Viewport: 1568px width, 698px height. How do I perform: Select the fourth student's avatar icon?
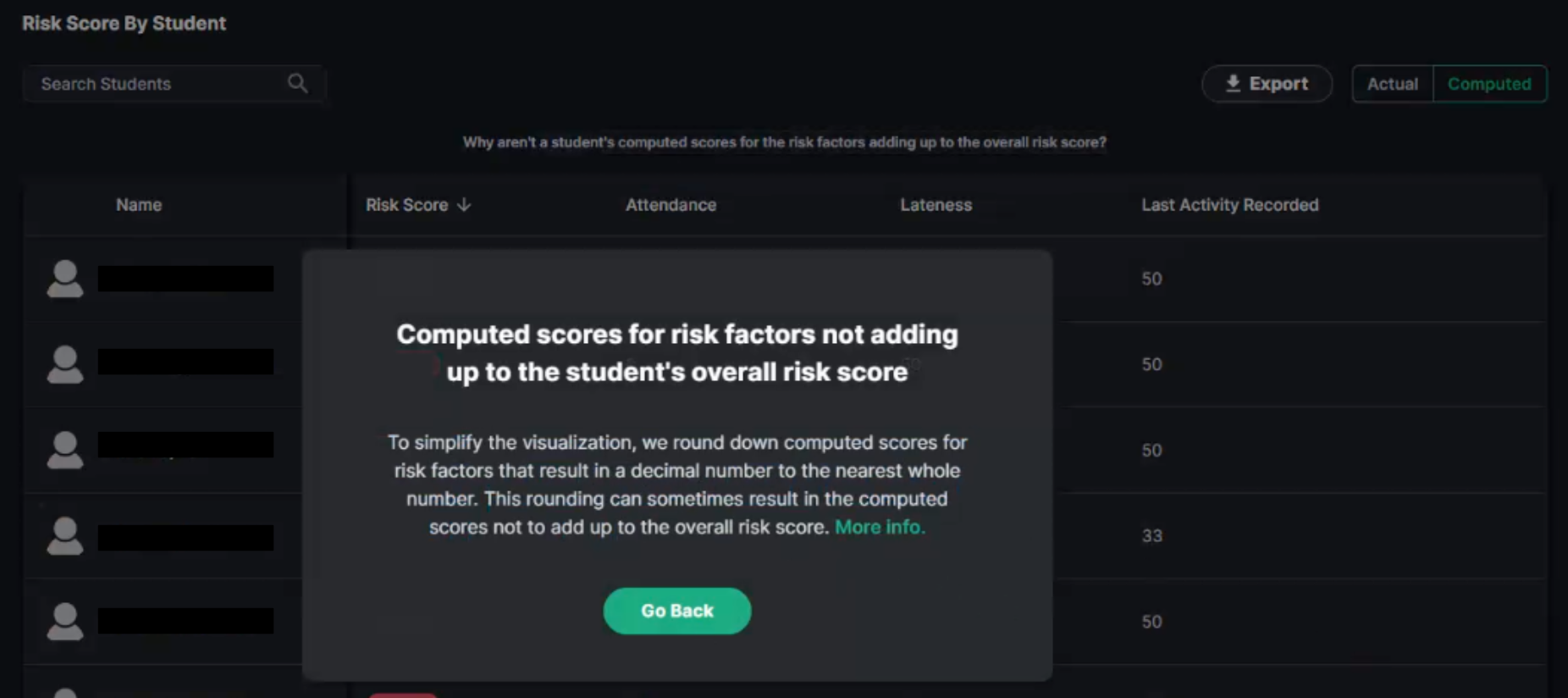coord(65,535)
